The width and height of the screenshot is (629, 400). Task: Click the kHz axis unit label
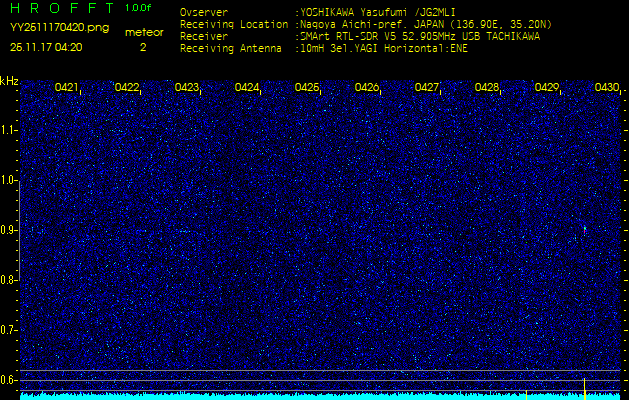click(9, 81)
